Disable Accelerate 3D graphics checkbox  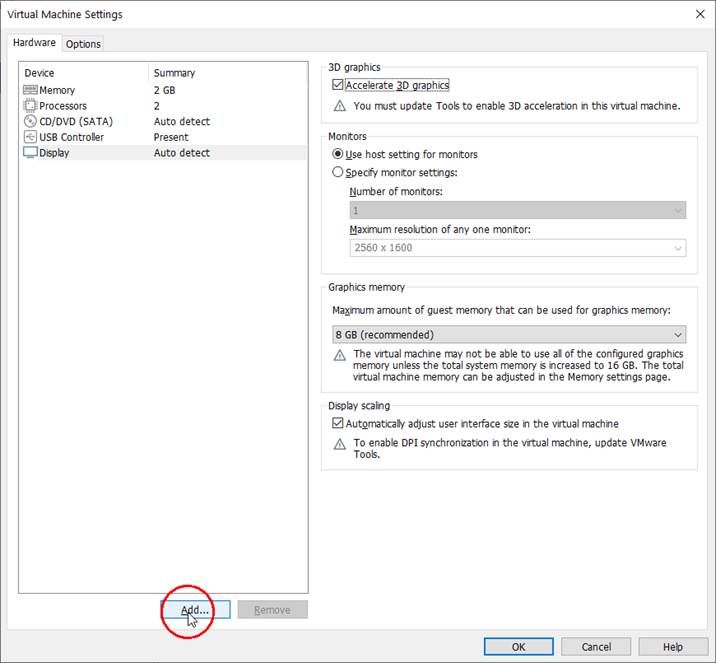click(x=338, y=86)
